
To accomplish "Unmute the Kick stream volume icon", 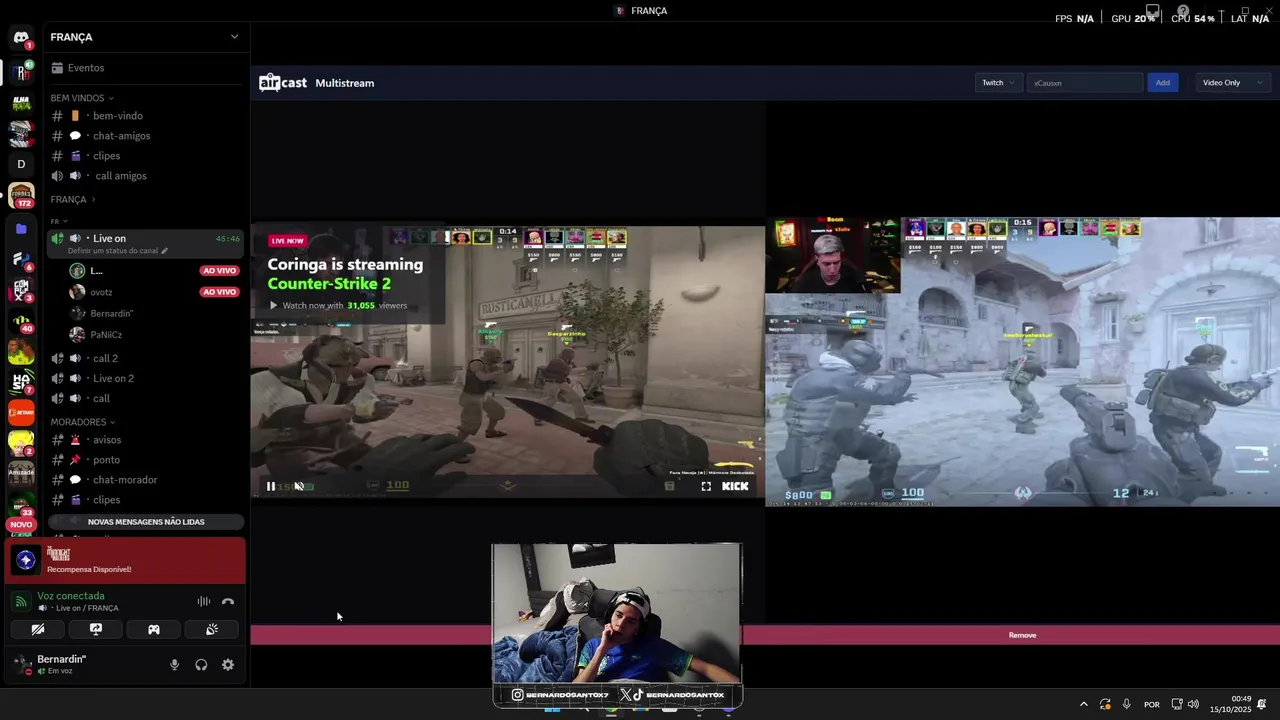I will (x=299, y=486).
